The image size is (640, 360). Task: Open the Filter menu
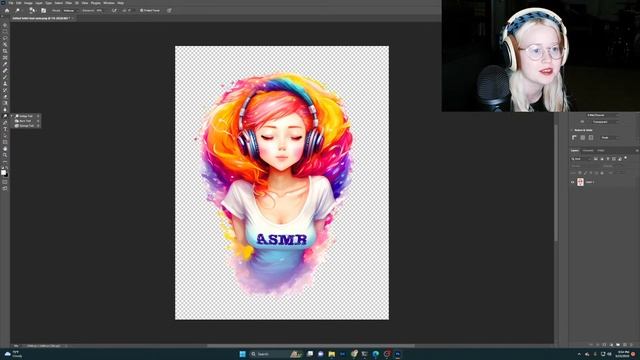[69, 3]
